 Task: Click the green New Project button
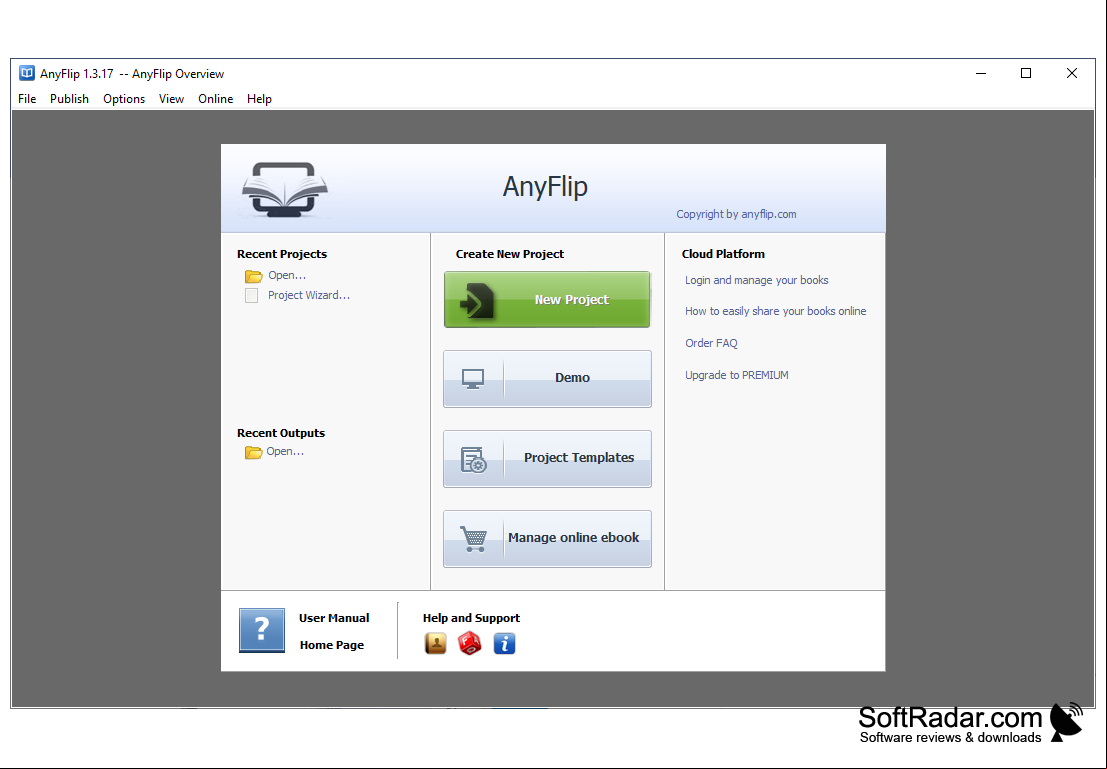(547, 299)
